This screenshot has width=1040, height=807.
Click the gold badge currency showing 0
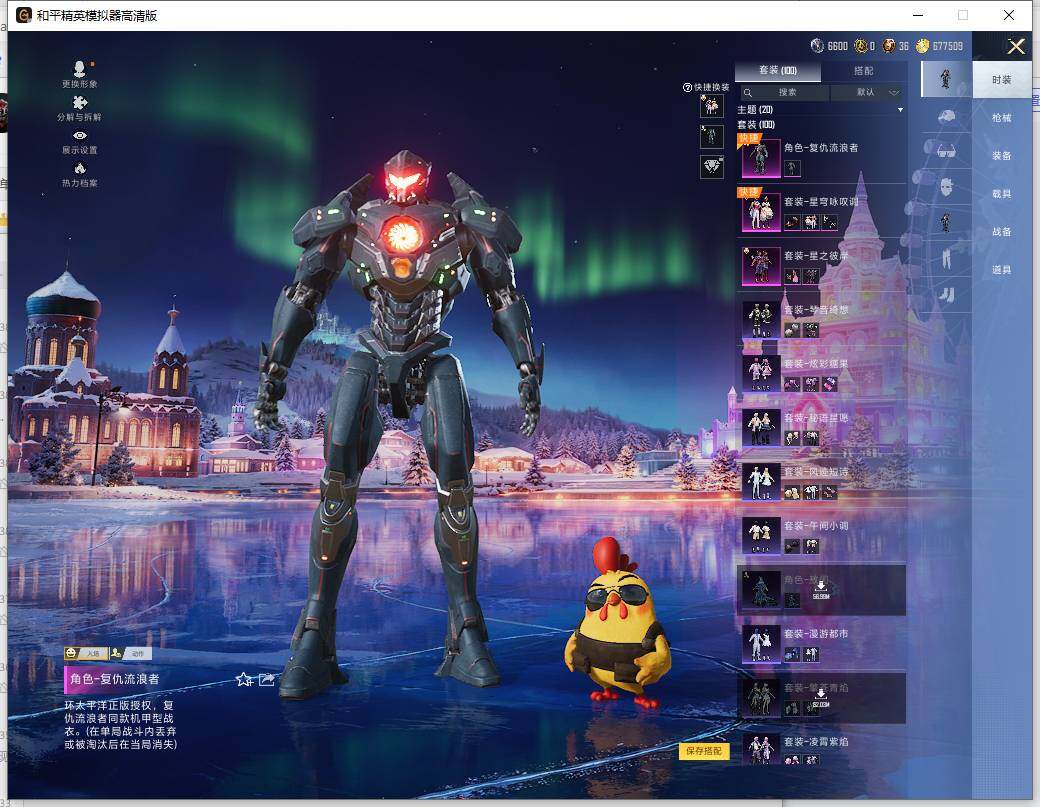(x=861, y=46)
